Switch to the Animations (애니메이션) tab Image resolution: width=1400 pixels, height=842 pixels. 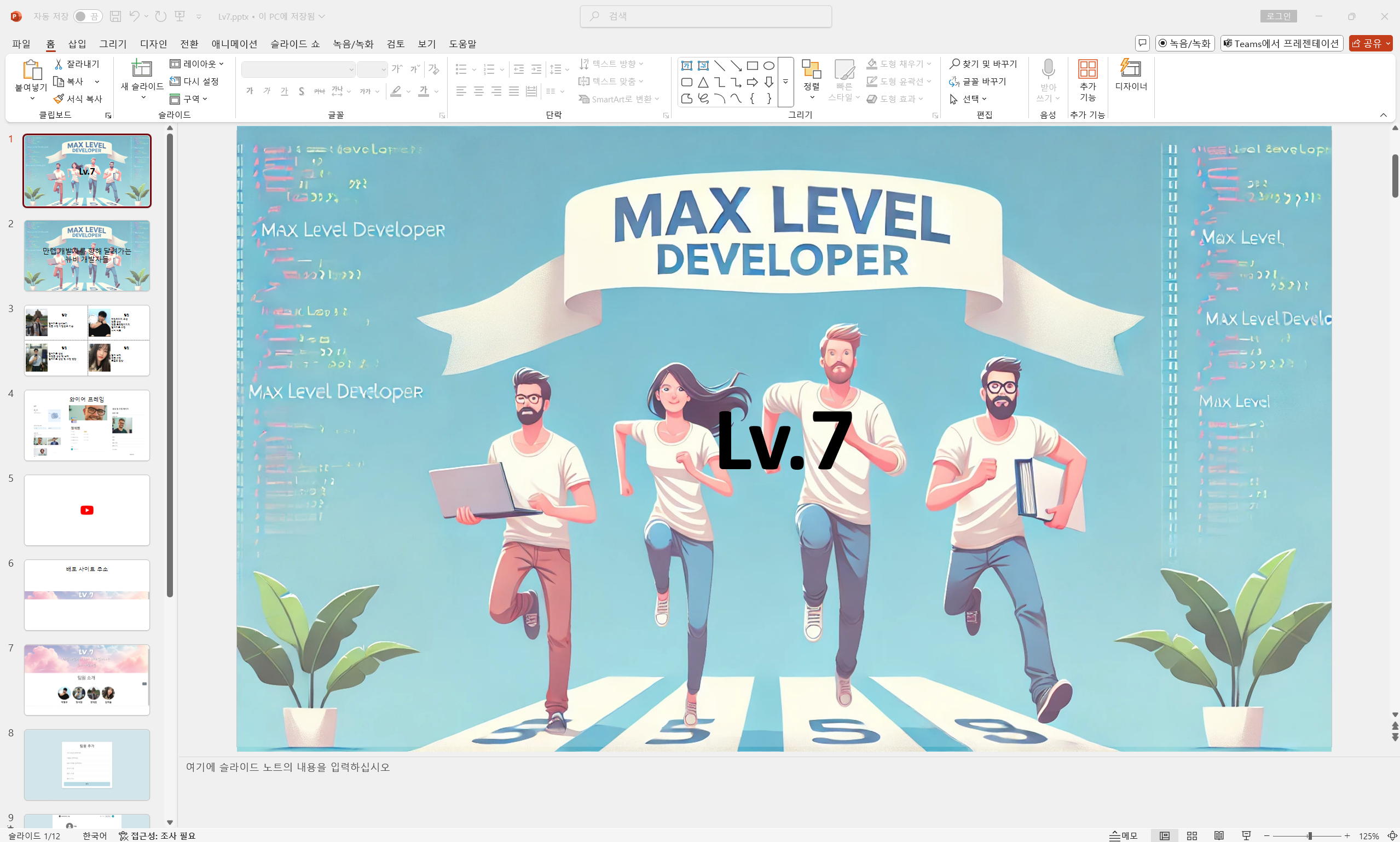tap(234, 44)
